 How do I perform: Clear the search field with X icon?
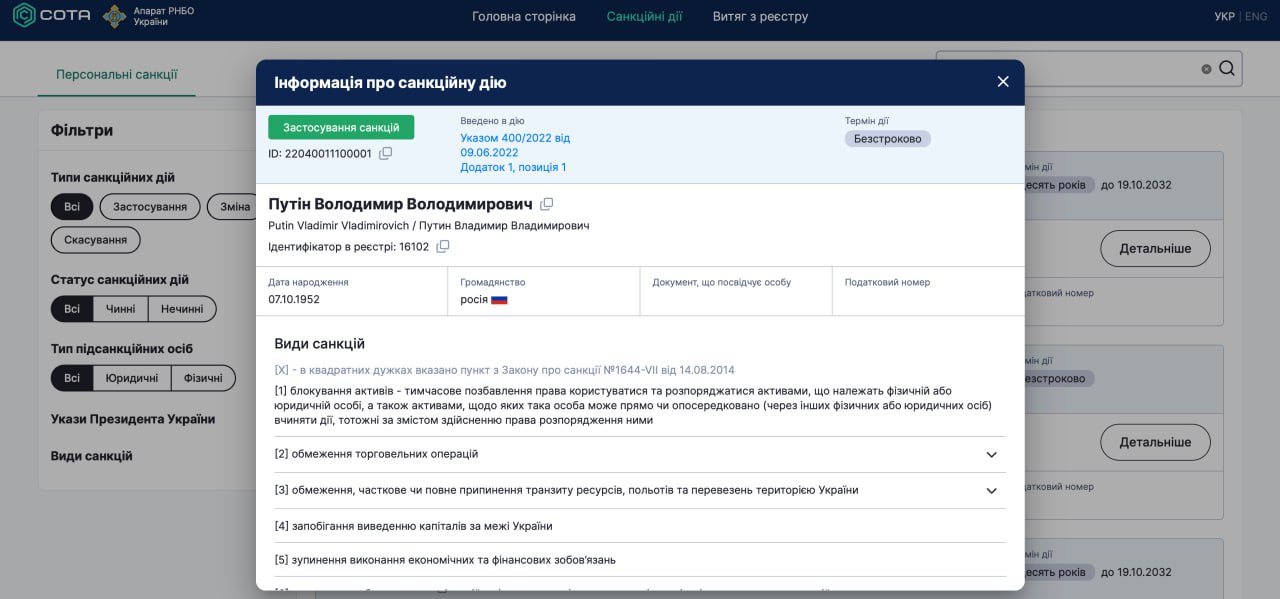(1206, 69)
